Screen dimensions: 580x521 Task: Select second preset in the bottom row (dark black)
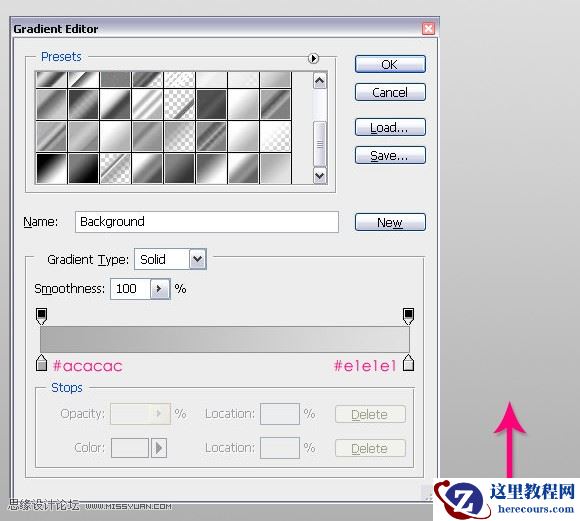(x=84, y=169)
